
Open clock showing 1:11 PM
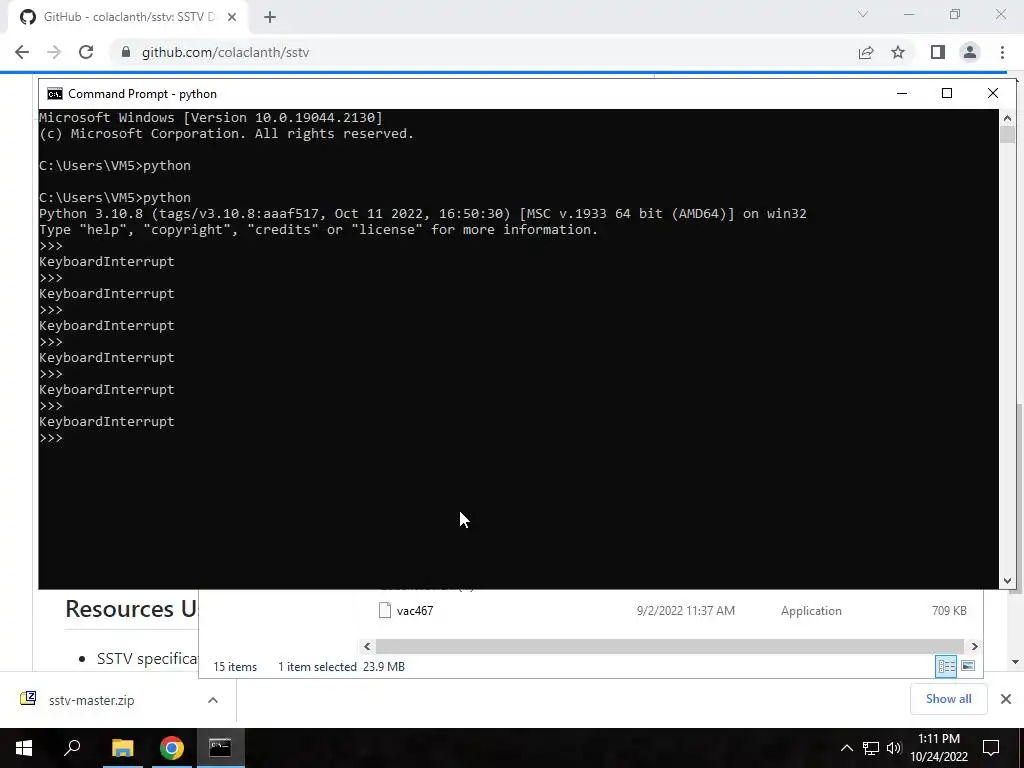[939, 748]
